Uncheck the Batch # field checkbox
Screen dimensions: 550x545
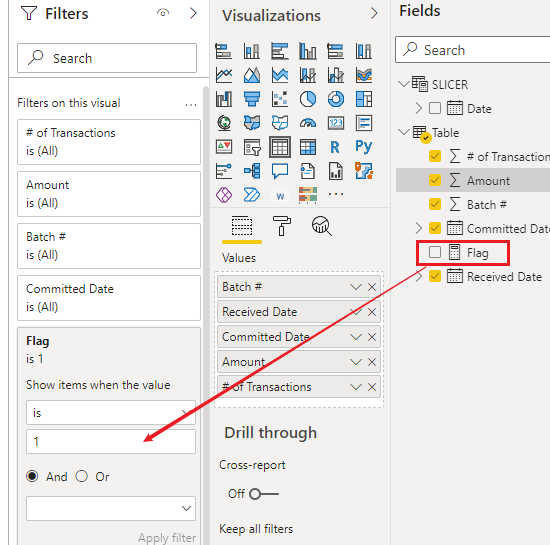[x=435, y=204]
